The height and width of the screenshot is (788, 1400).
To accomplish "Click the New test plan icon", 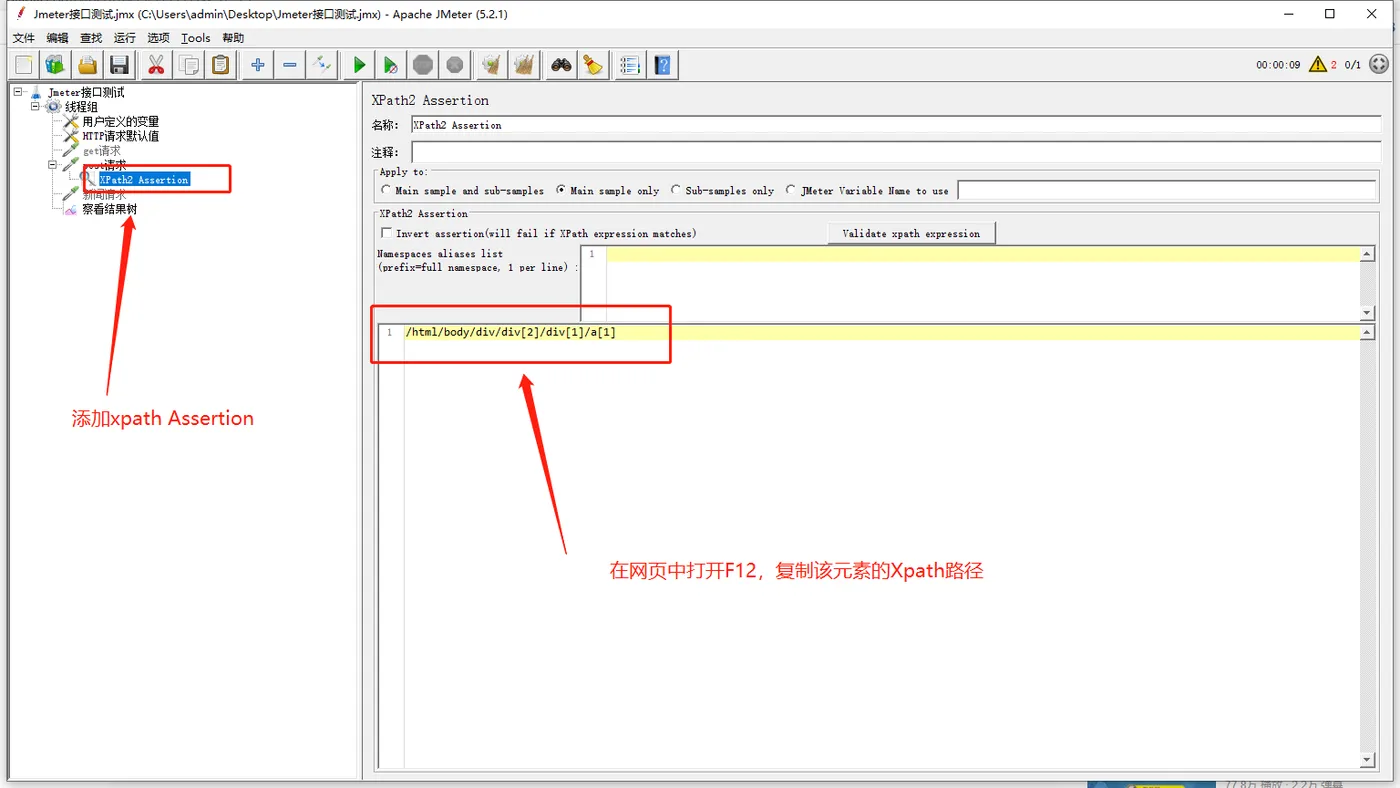I will [x=24, y=65].
